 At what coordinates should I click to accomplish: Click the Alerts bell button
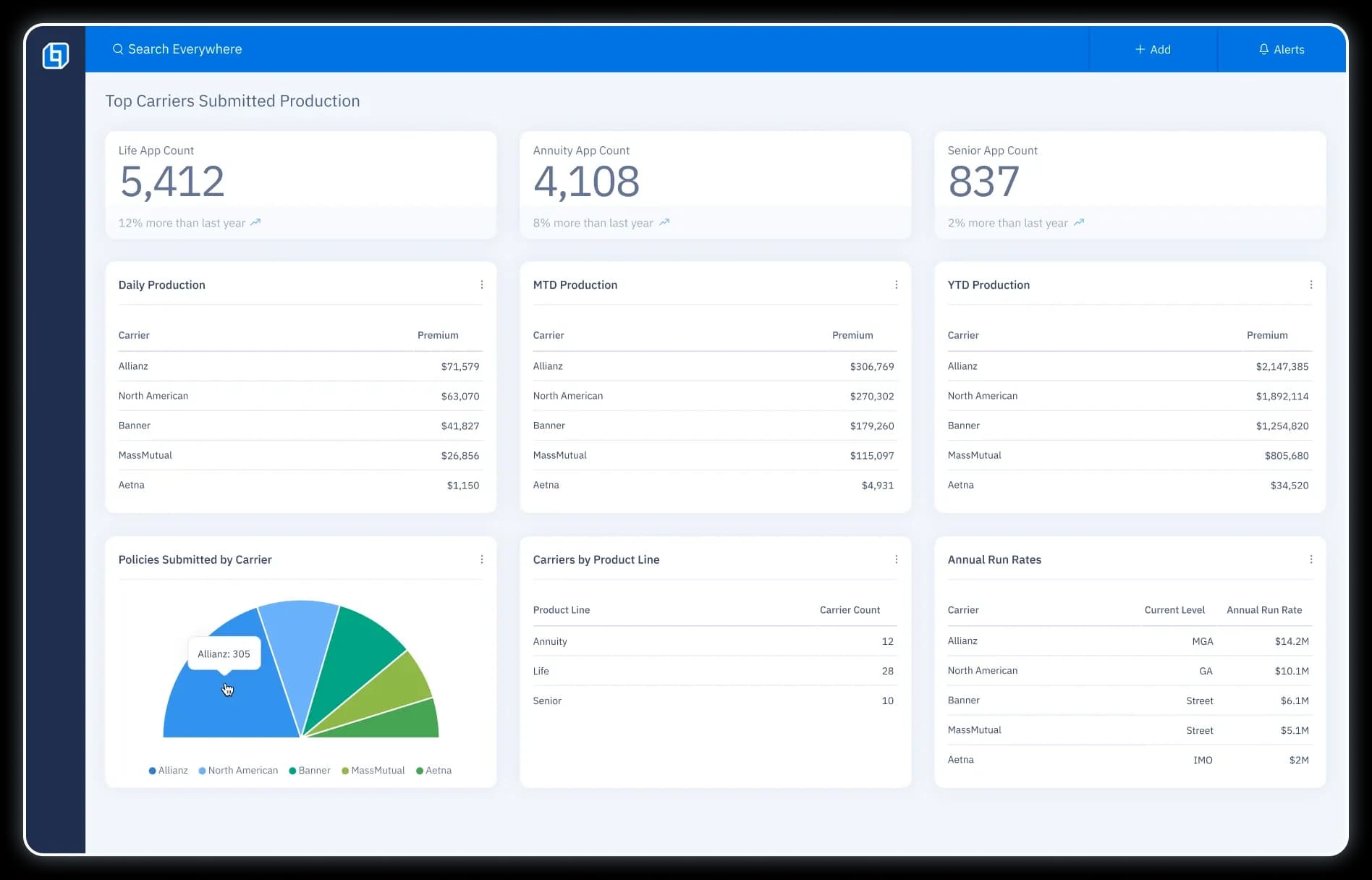point(1281,49)
